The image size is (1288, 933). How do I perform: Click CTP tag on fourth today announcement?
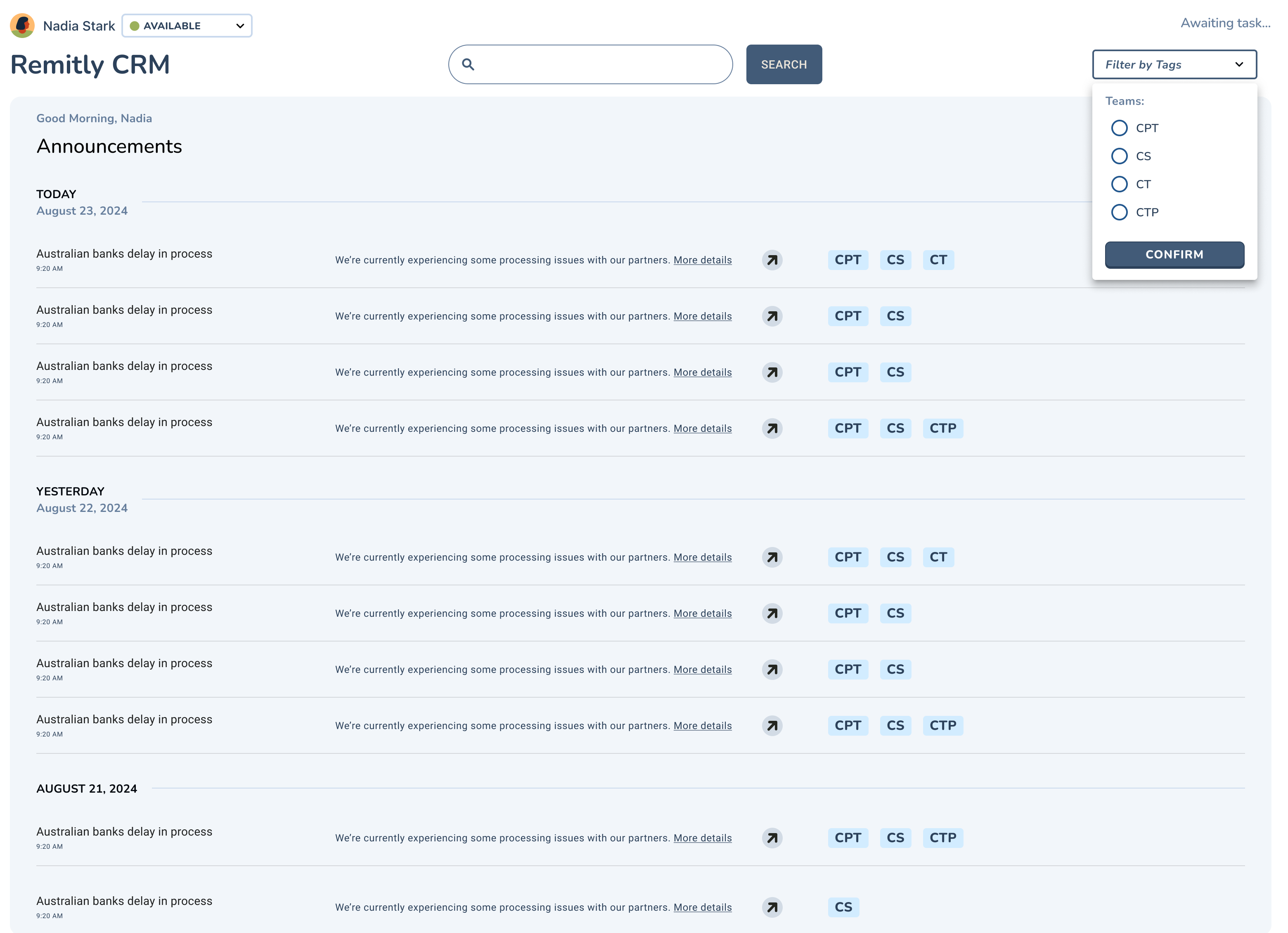pos(943,429)
